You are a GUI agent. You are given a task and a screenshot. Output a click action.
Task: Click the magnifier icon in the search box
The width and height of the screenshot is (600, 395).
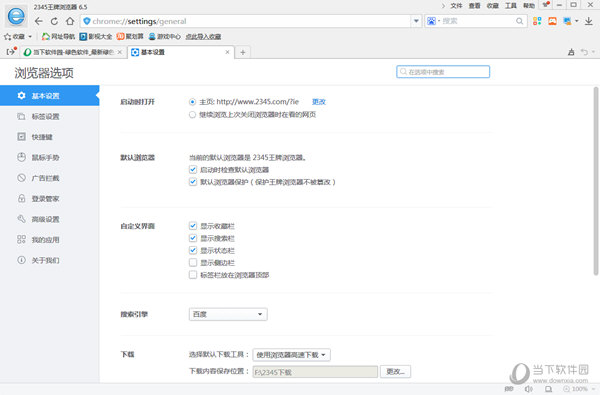519,21
